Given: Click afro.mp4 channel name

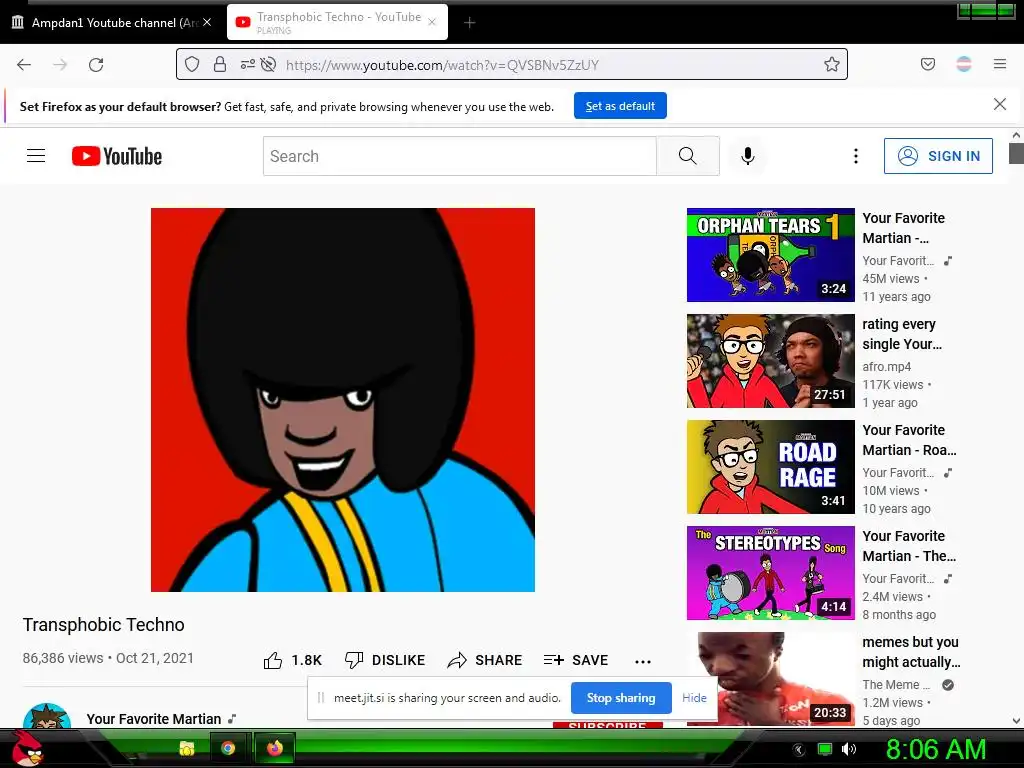Looking at the screenshot, I should click(x=886, y=366).
